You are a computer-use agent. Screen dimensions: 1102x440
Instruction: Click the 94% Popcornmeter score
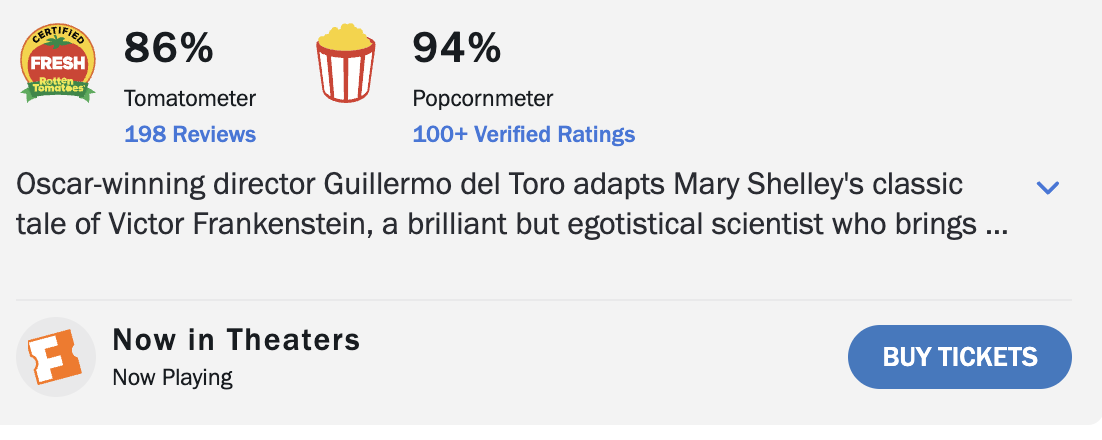click(456, 48)
